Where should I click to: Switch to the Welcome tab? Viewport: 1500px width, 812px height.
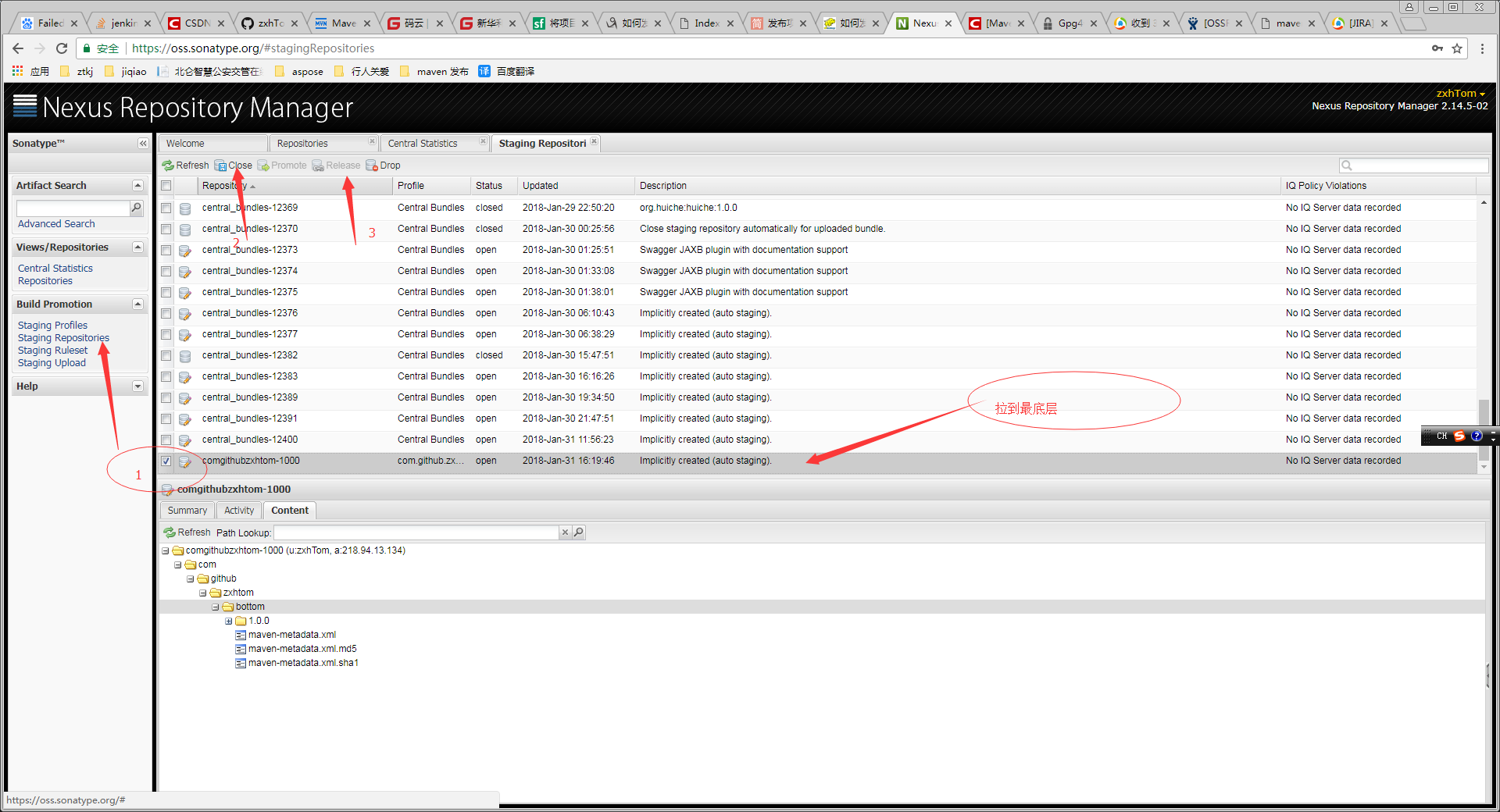(212, 144)
